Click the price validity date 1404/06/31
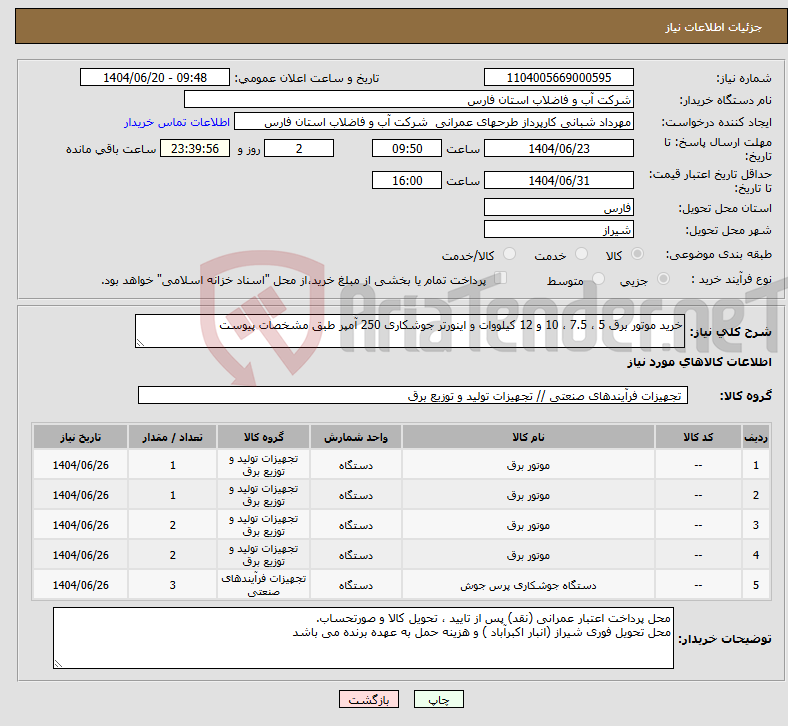Viewport: 788px width, 726px height. [x=558, y=180]
